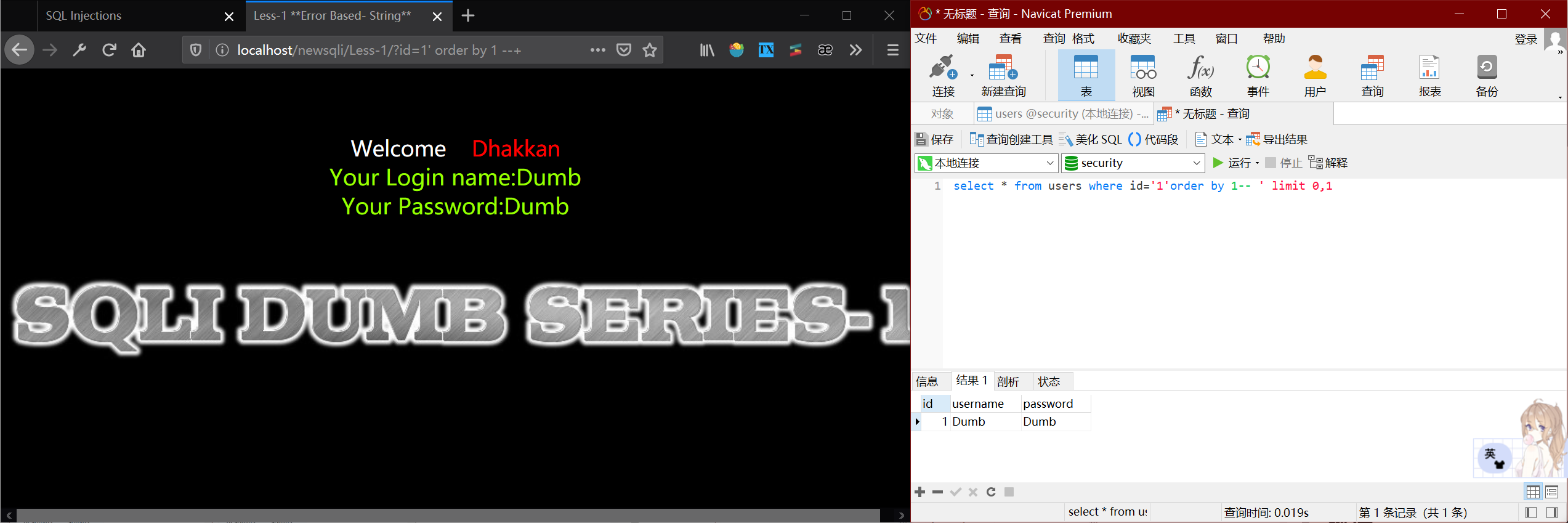The image size is (1568, 523).
Task: Go to the Firefox home page
Action: (139, 50)
